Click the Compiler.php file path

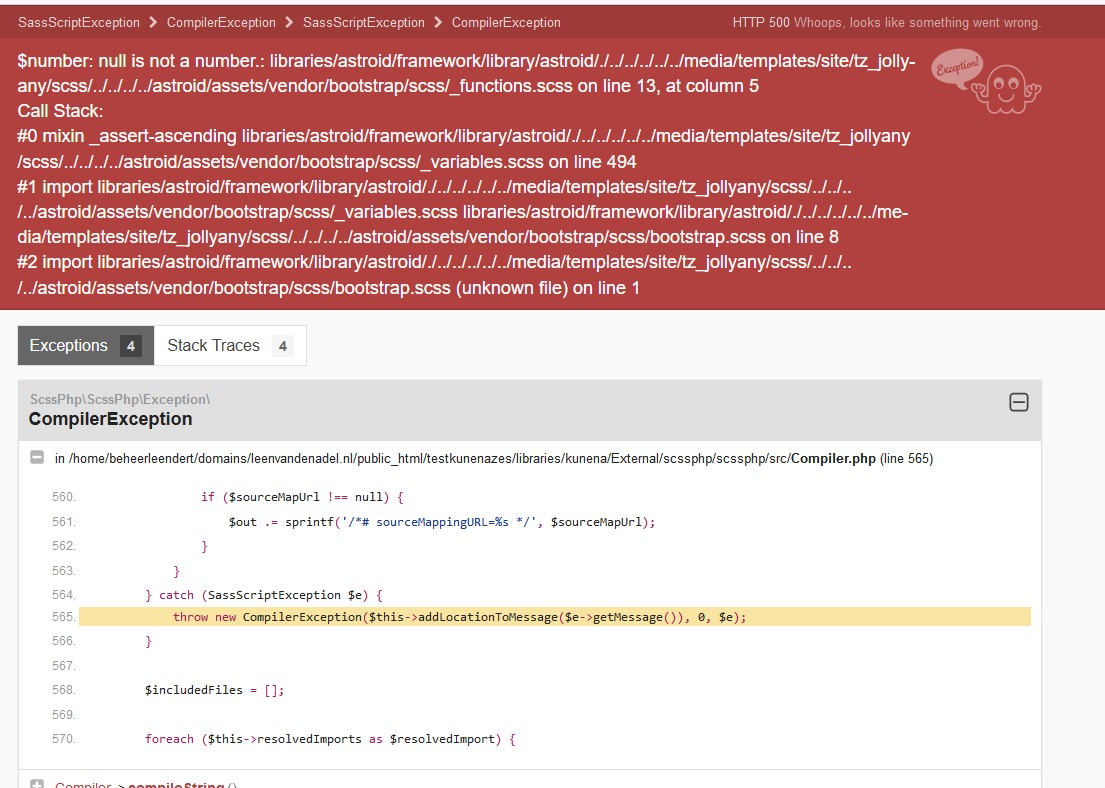pyautogui.click(x=470, y=458)
